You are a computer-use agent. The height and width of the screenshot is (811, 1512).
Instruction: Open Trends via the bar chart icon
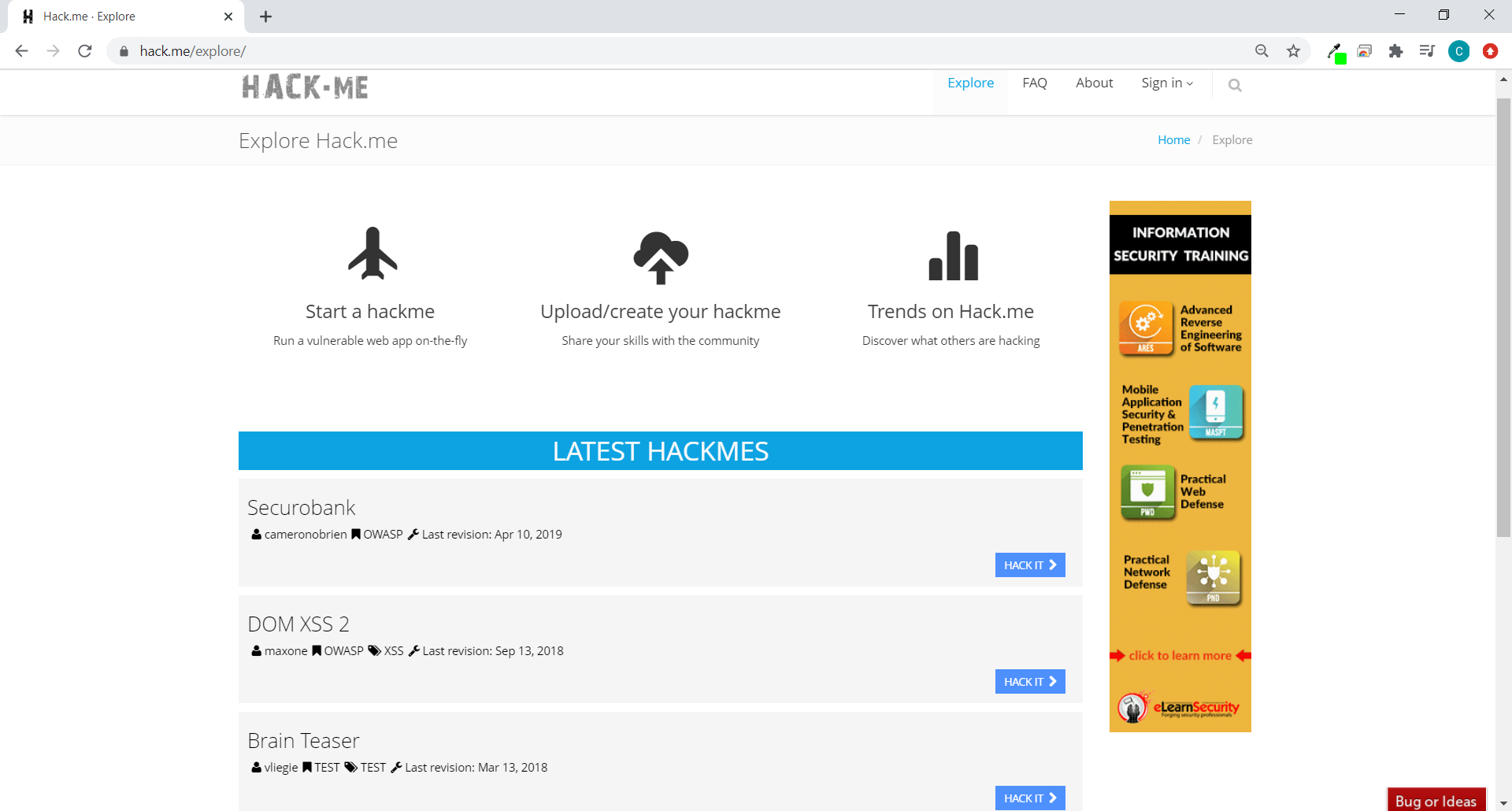[952, 255]
